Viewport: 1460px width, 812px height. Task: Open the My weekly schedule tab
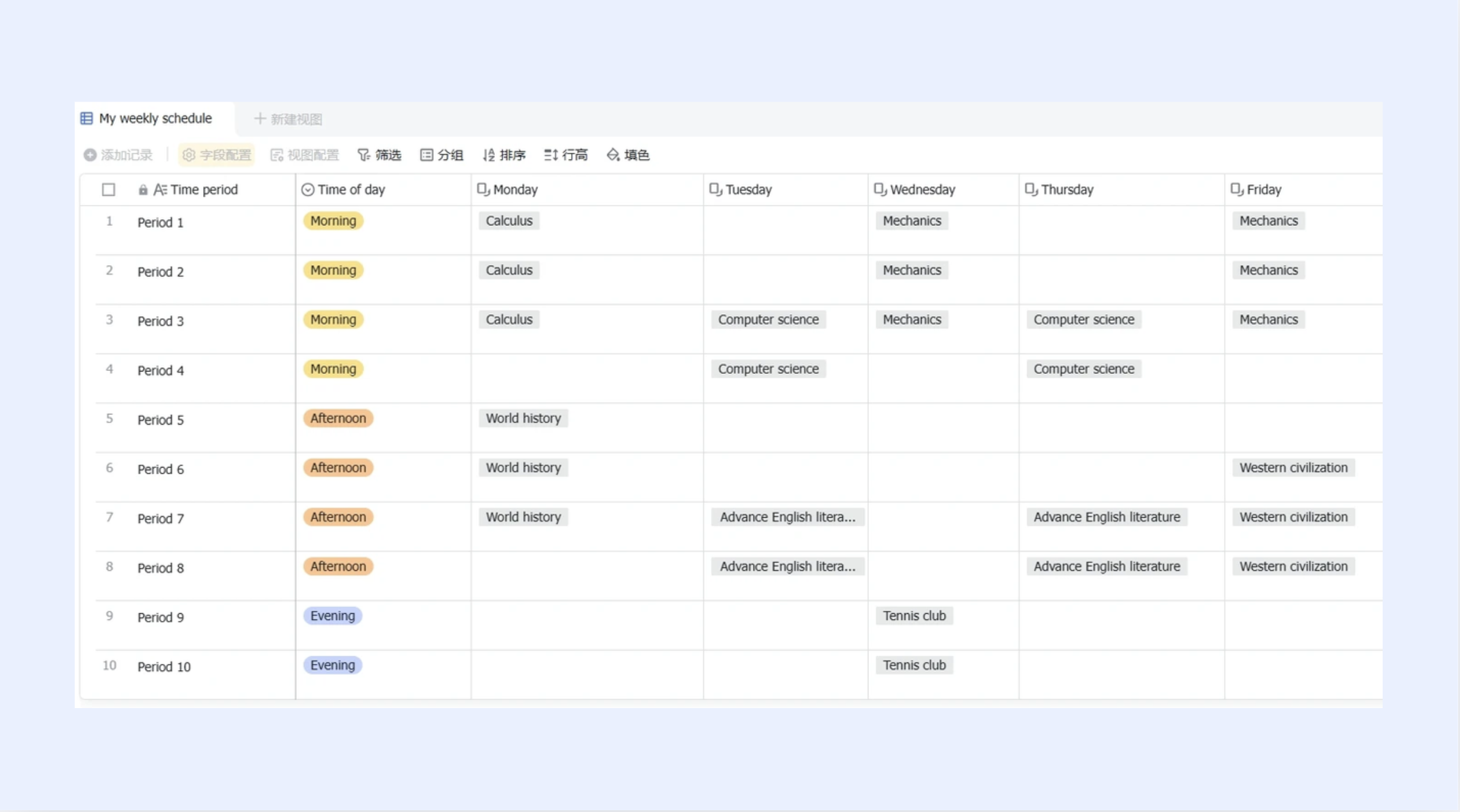(155, 118)
